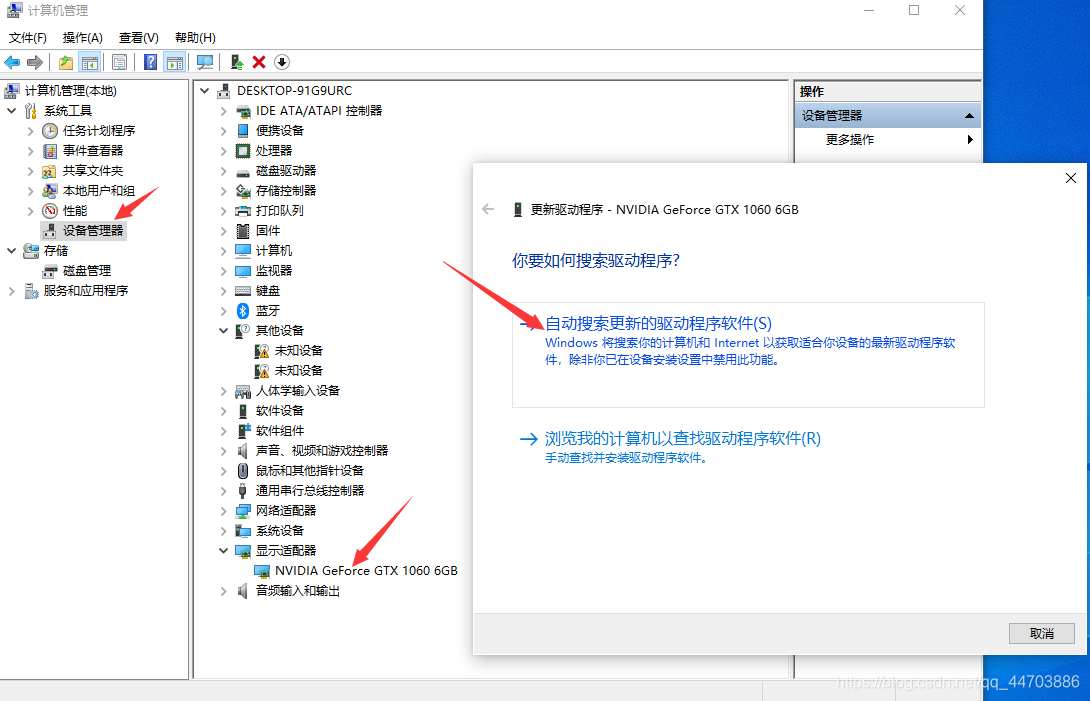Open the 文件(F) menu
This screenshot has width=1090, height=701.
tap(27, 38)
